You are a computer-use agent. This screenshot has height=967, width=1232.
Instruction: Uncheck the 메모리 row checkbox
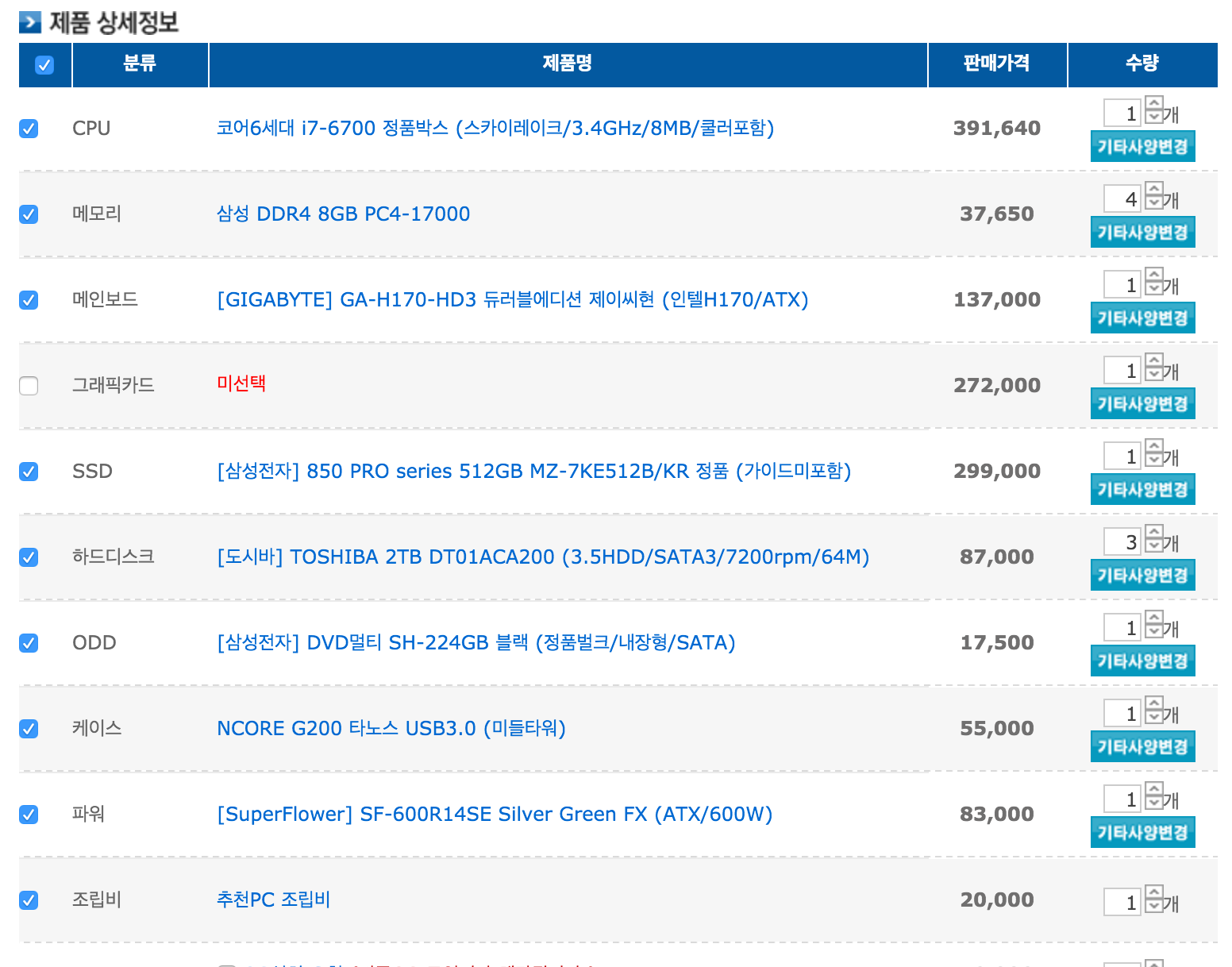click(29, 214)
